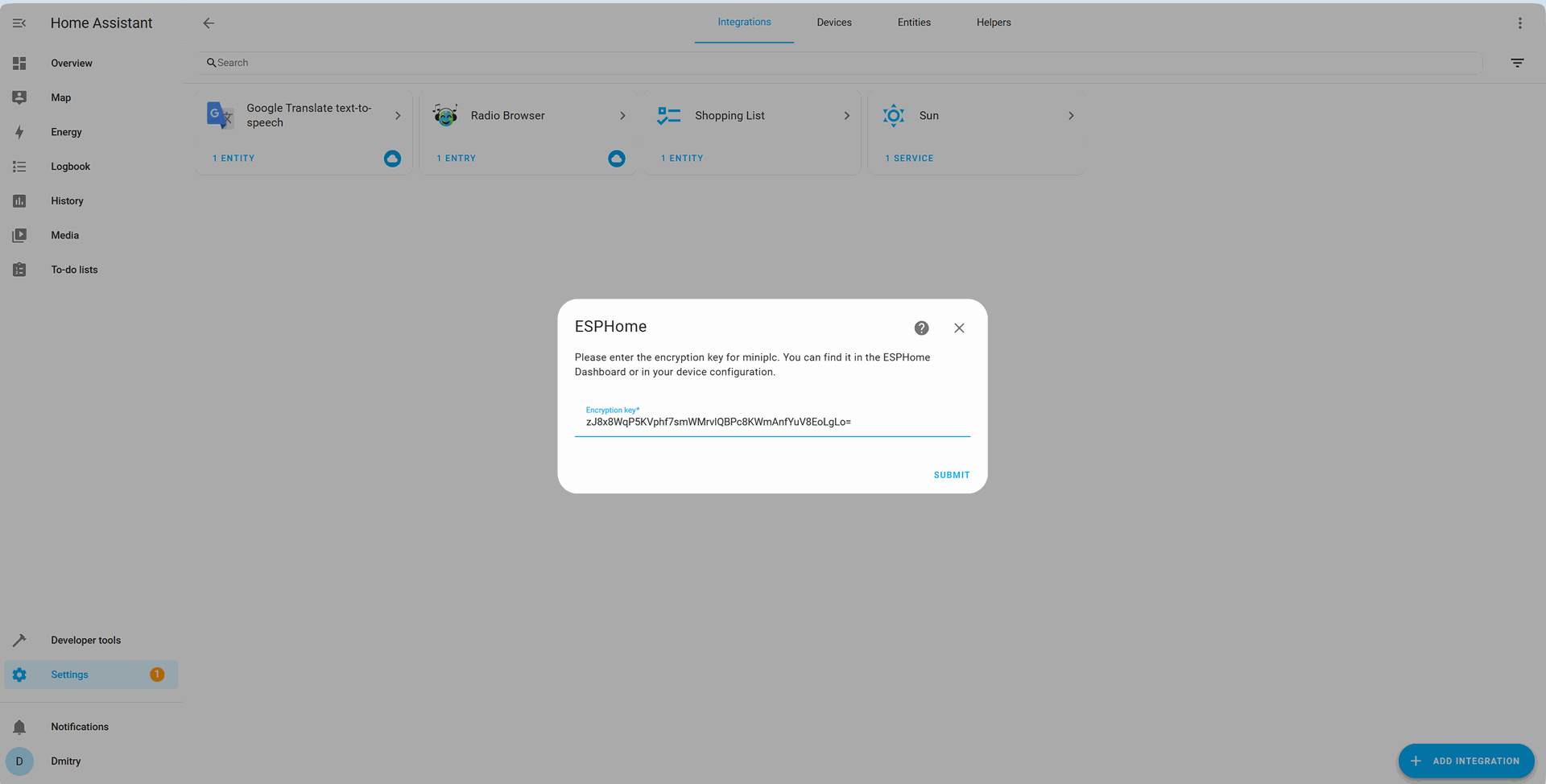Switch to the Devices tab
Screen dimensions: 1546x784
tap(834, 23)
